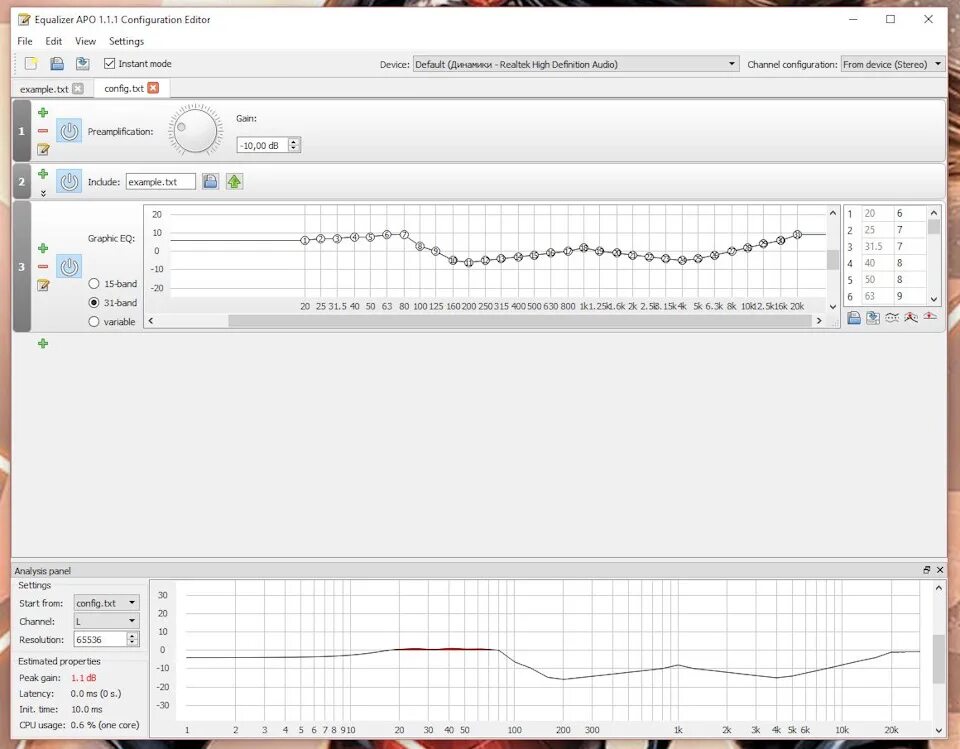Toggle power for the Include filter
The width and height of the screenshot is (960, 749).
point(69,181)
